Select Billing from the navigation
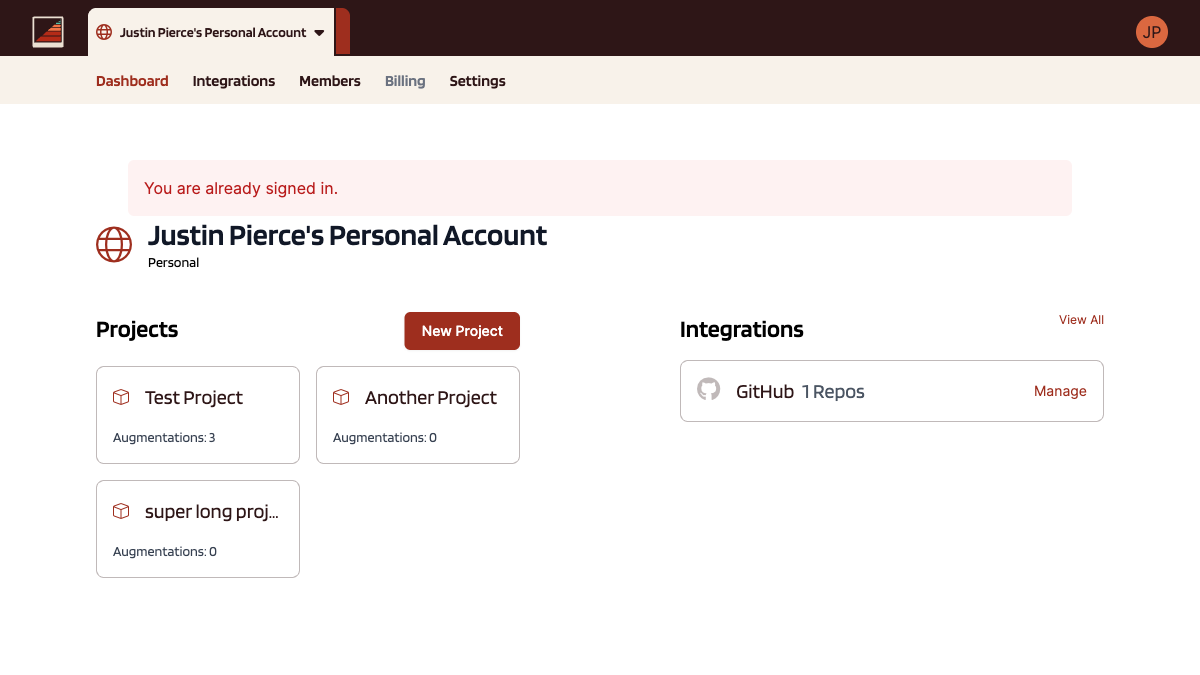Image resolution: width=1200 pixels, height=675 pixels. [405, 81]
